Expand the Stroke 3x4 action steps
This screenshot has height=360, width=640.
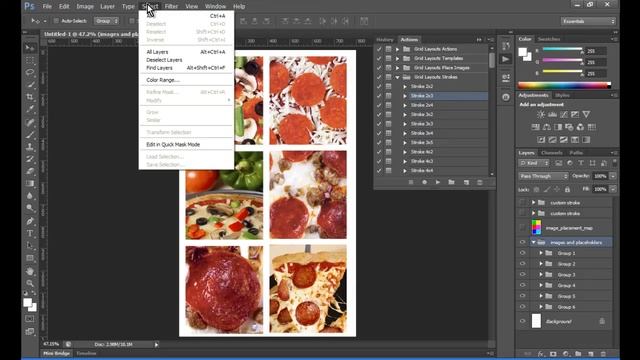(405, 133)
